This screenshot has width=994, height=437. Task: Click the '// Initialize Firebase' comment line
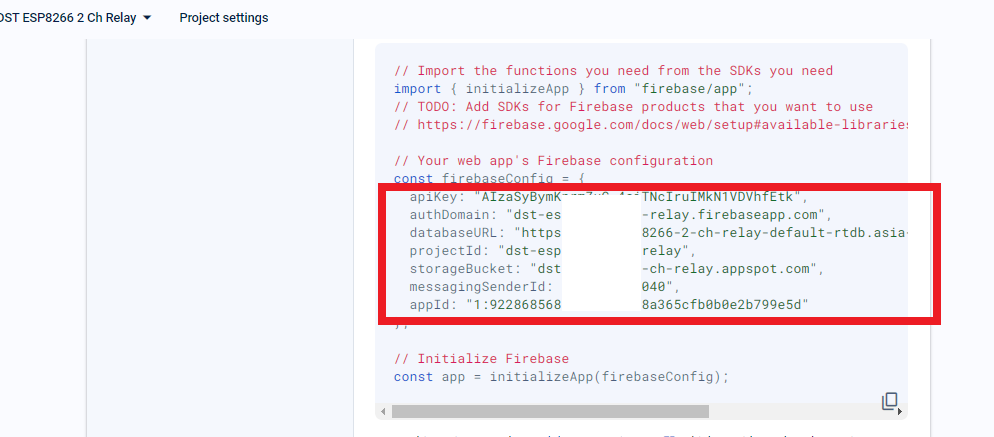click(481, 359)
